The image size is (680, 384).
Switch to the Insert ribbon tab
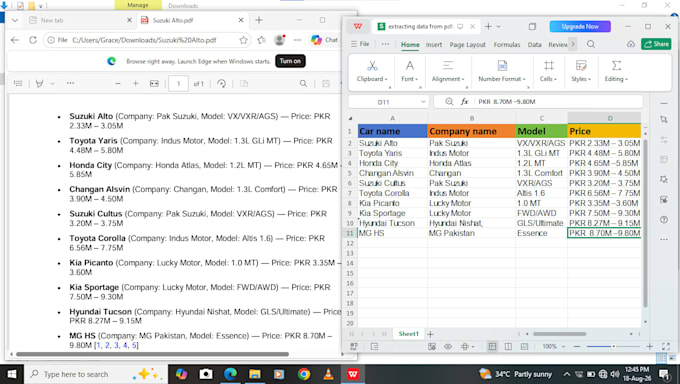coord(434,45)
